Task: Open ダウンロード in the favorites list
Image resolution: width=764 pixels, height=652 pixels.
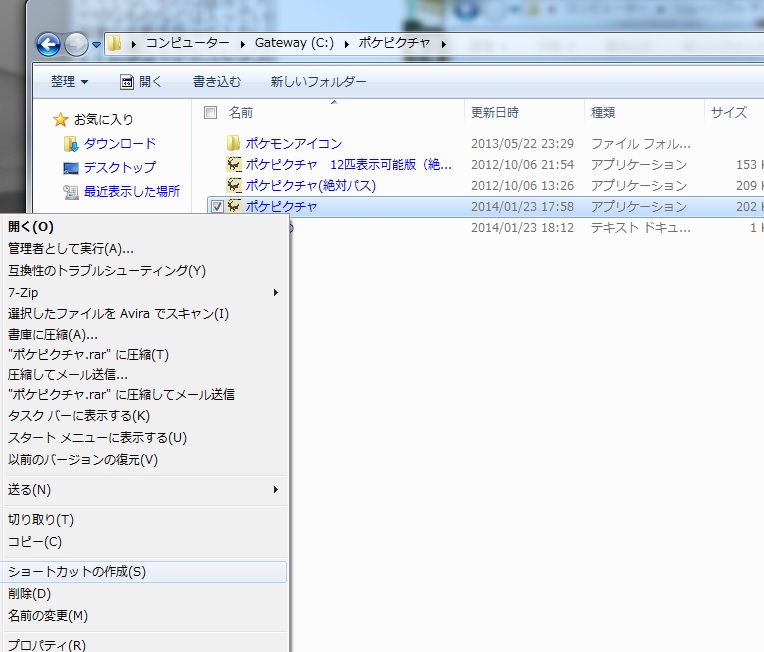Action: point(119,144)
